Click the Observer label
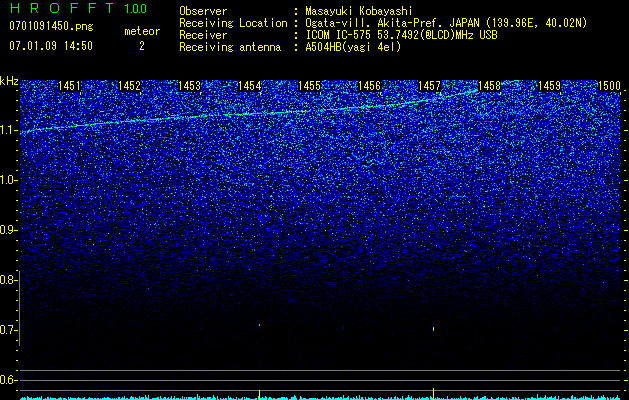This screenshot has height=400, width=629. click(203, 11)
